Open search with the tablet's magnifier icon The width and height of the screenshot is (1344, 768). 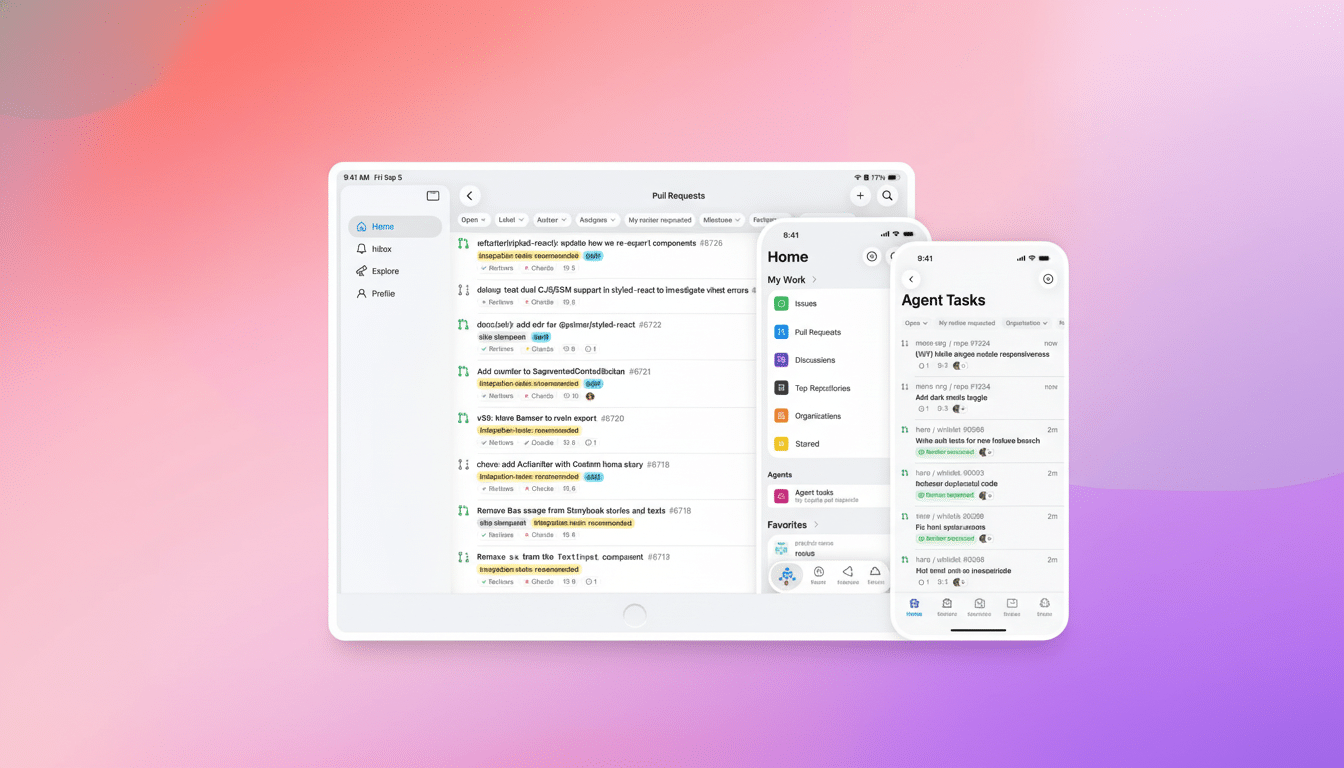click(x=887, y=196)
